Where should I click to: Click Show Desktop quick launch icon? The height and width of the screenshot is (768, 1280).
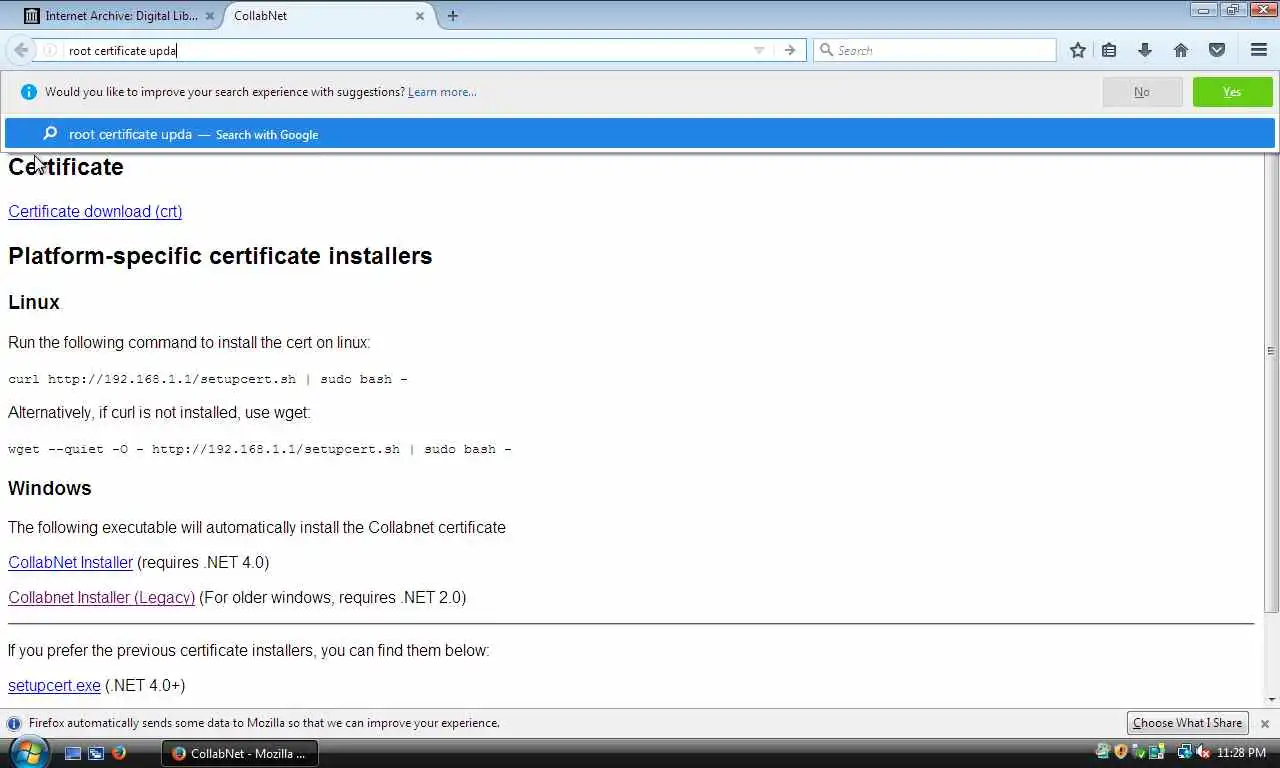coord(73,753)
